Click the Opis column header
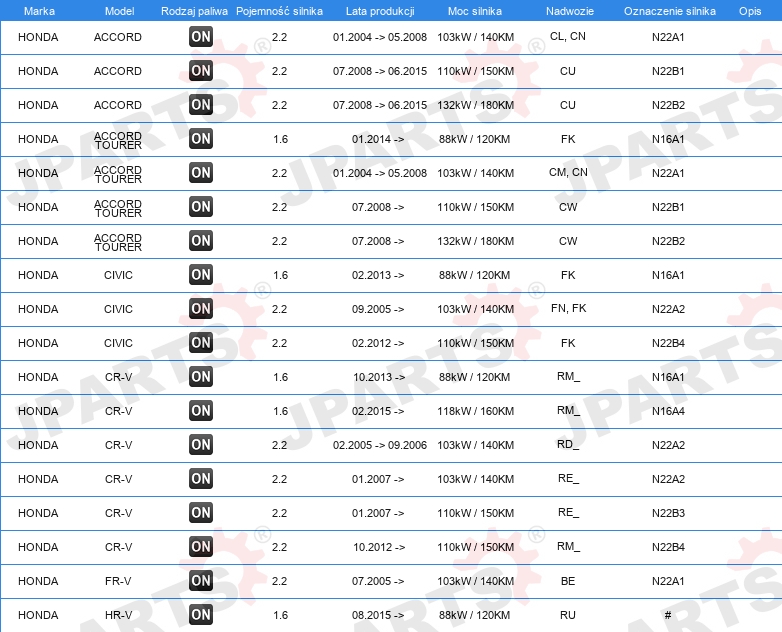 tap(750, 11)
